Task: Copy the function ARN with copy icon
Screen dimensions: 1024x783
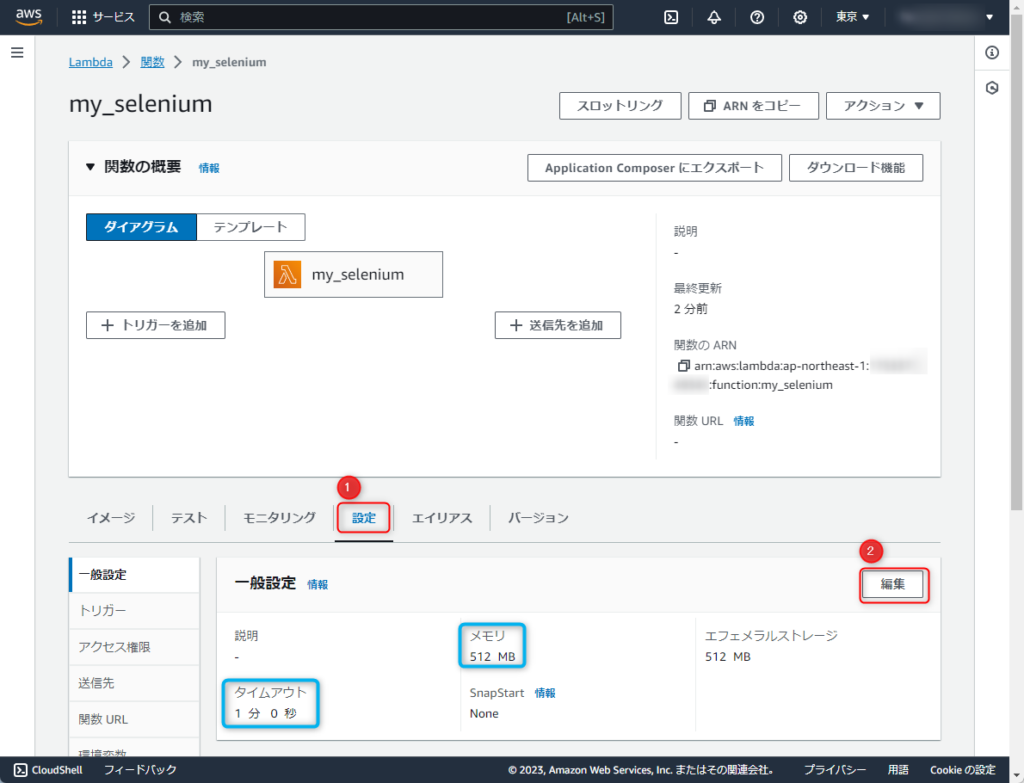Action: coord(683,366)
